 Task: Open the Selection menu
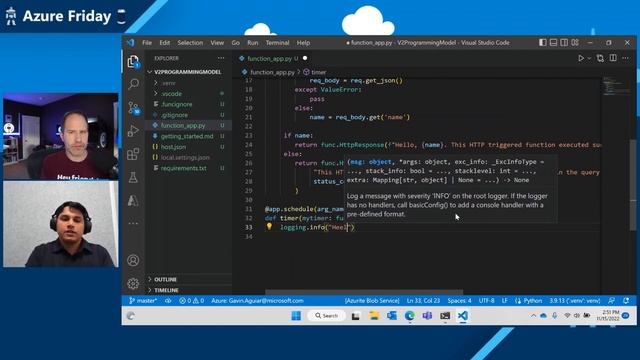[x=190, y=43]
